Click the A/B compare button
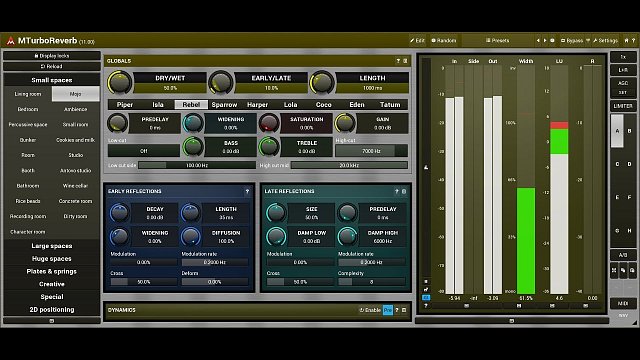This screenshot has width=640, height=360. tap(623, 255)
